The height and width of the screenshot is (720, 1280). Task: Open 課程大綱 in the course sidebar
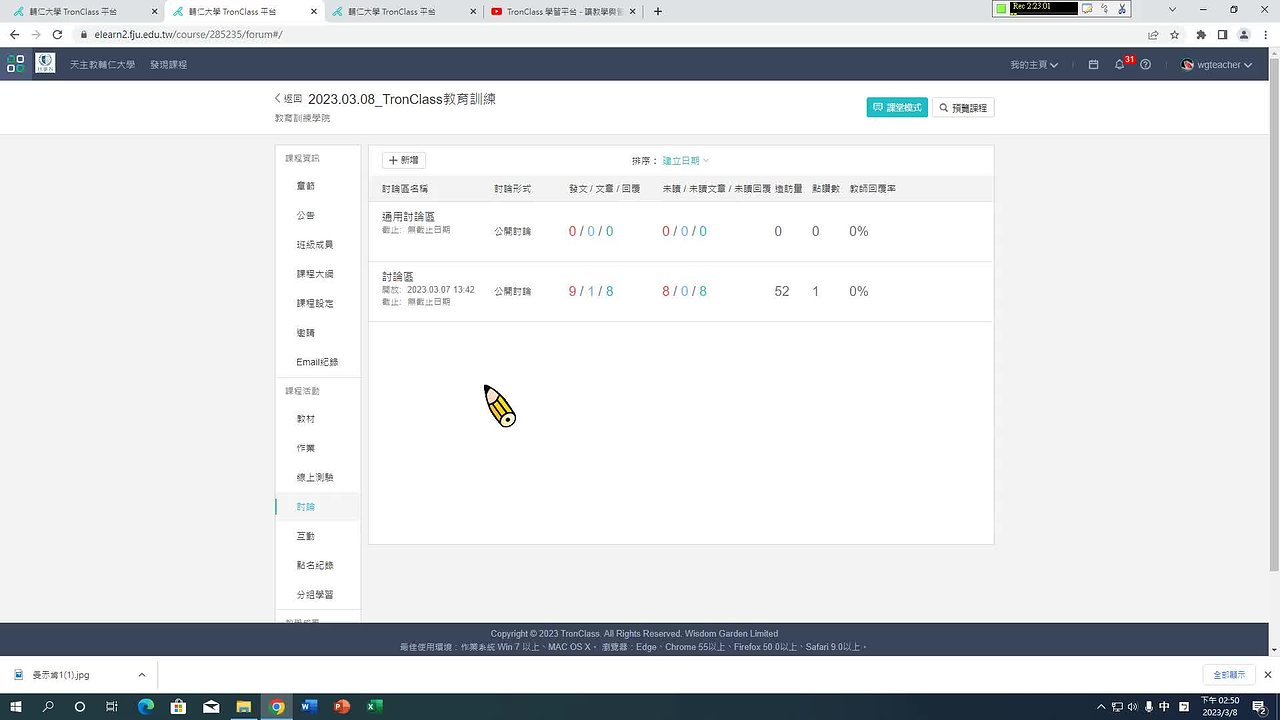pos(315,274)
